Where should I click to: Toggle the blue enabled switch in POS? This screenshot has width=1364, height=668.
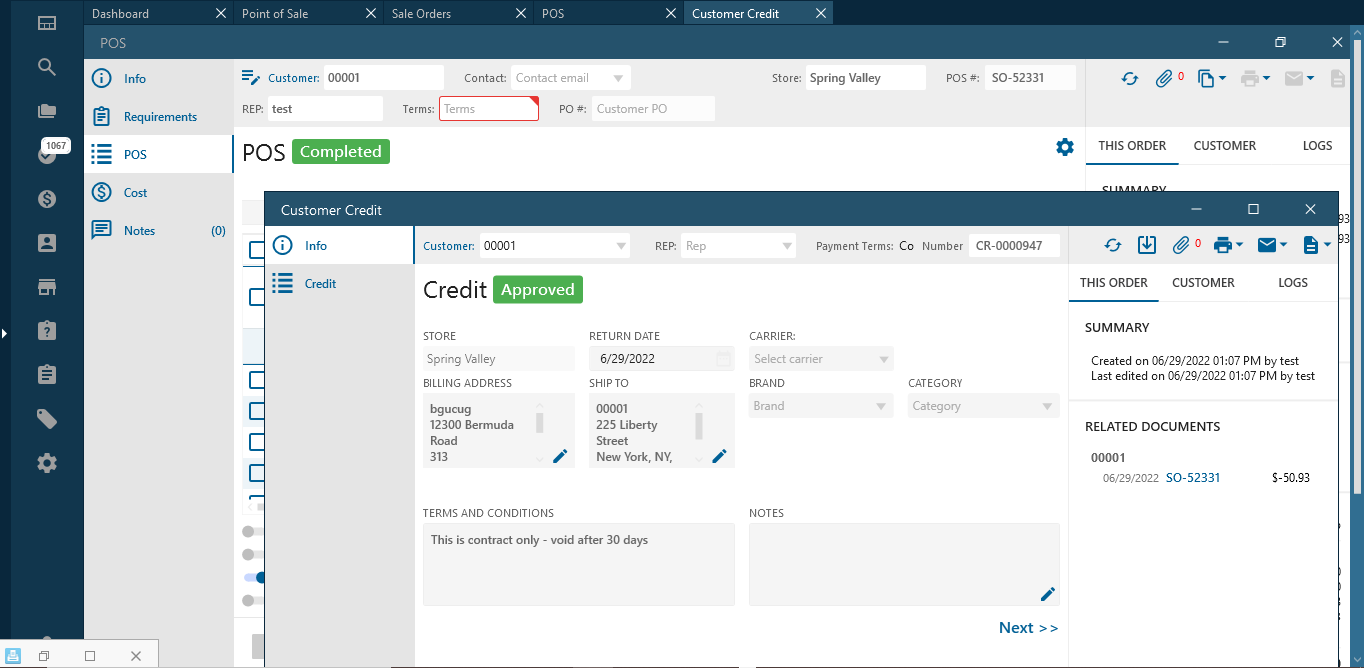click(x=256, y=577)
